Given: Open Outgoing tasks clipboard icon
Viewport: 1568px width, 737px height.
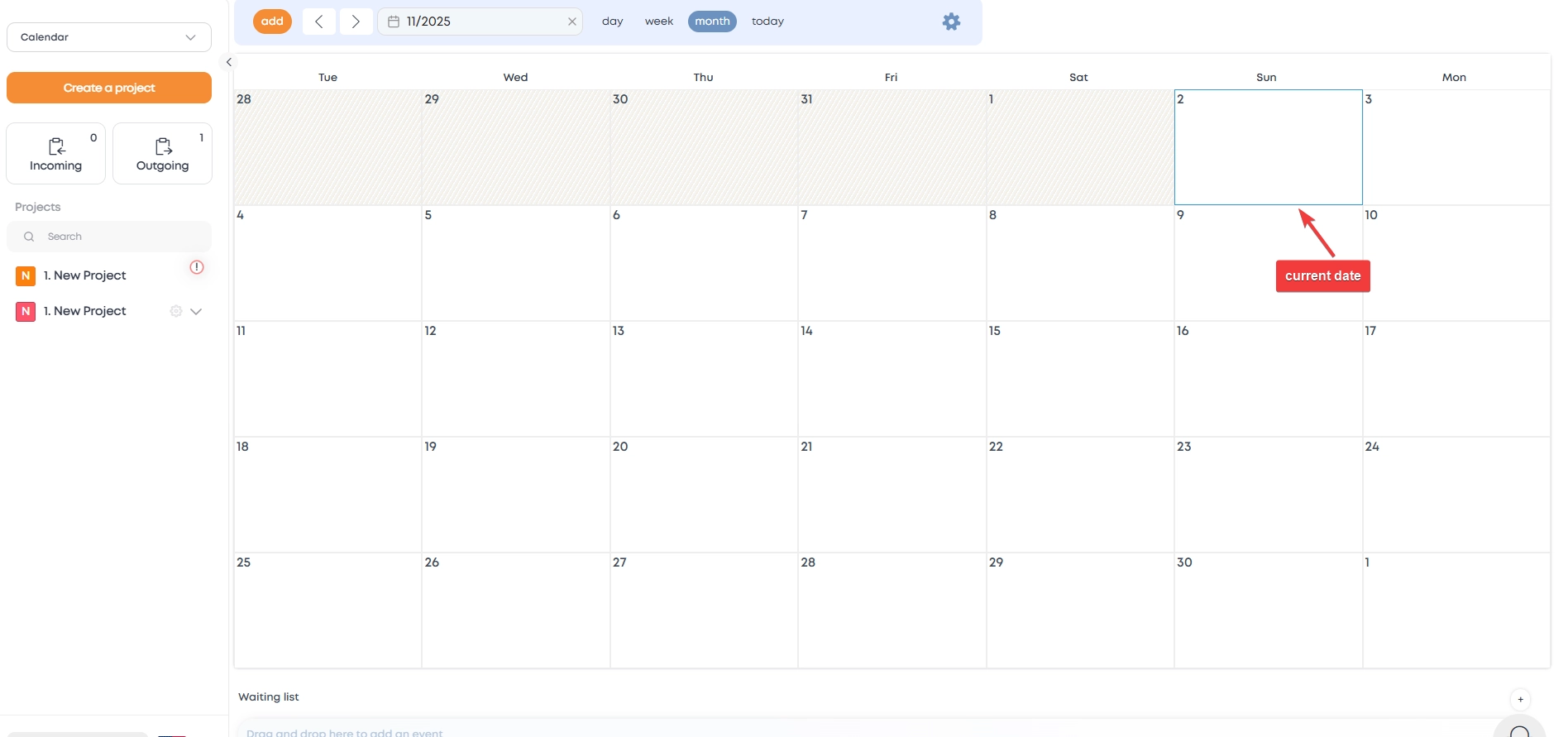Looking at the screenshot, I should click(x=163, y=146).
